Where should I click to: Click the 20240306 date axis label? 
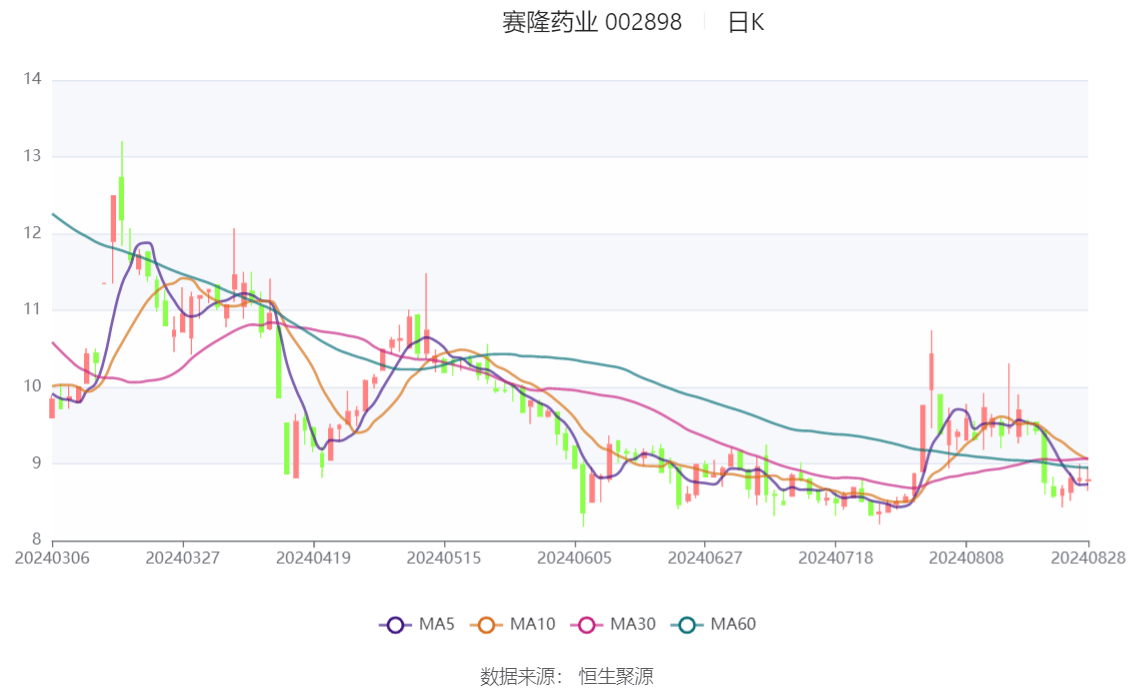(50, 558)
